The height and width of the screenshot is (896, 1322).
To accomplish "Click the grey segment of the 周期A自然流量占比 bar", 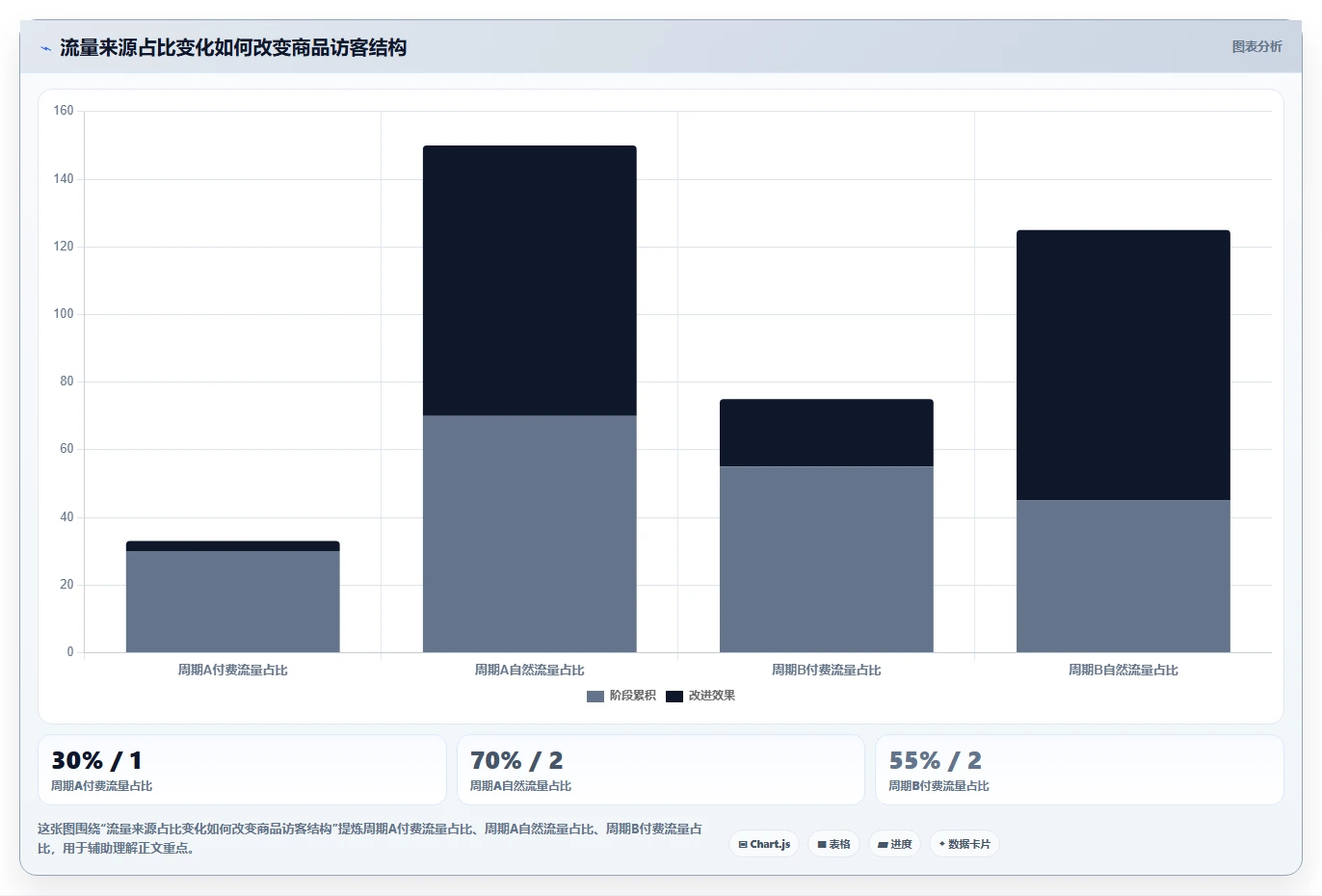I will [530, 534].
